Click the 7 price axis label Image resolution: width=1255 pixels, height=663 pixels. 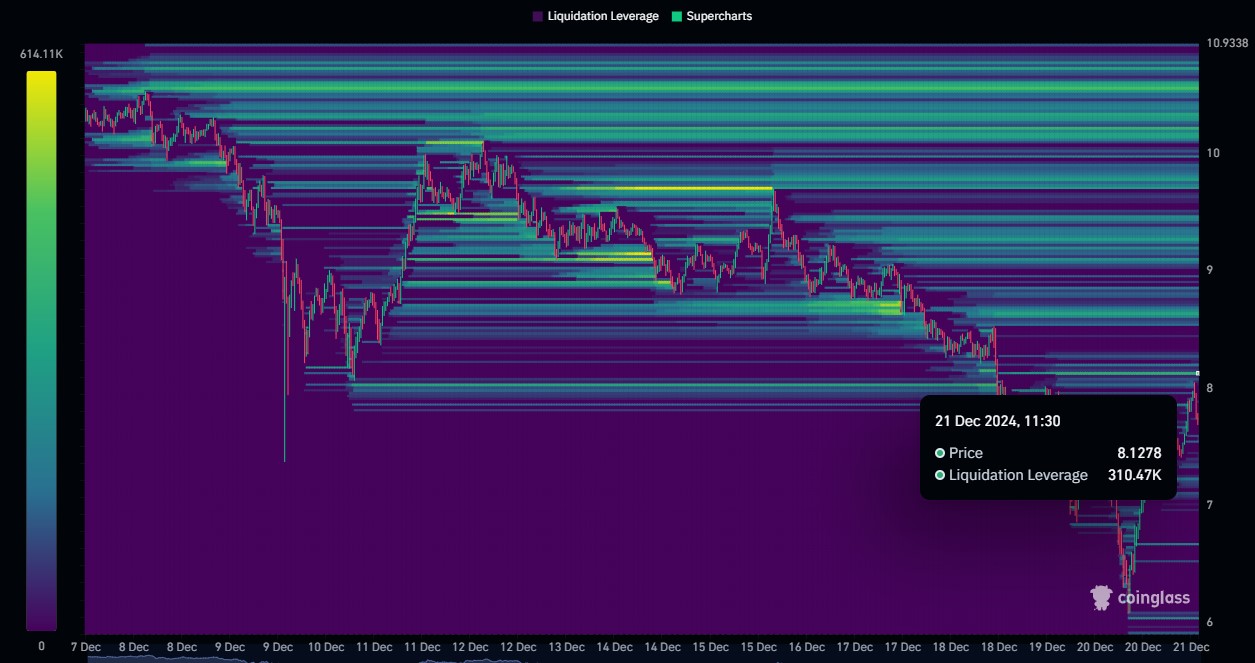point(1210,505)
